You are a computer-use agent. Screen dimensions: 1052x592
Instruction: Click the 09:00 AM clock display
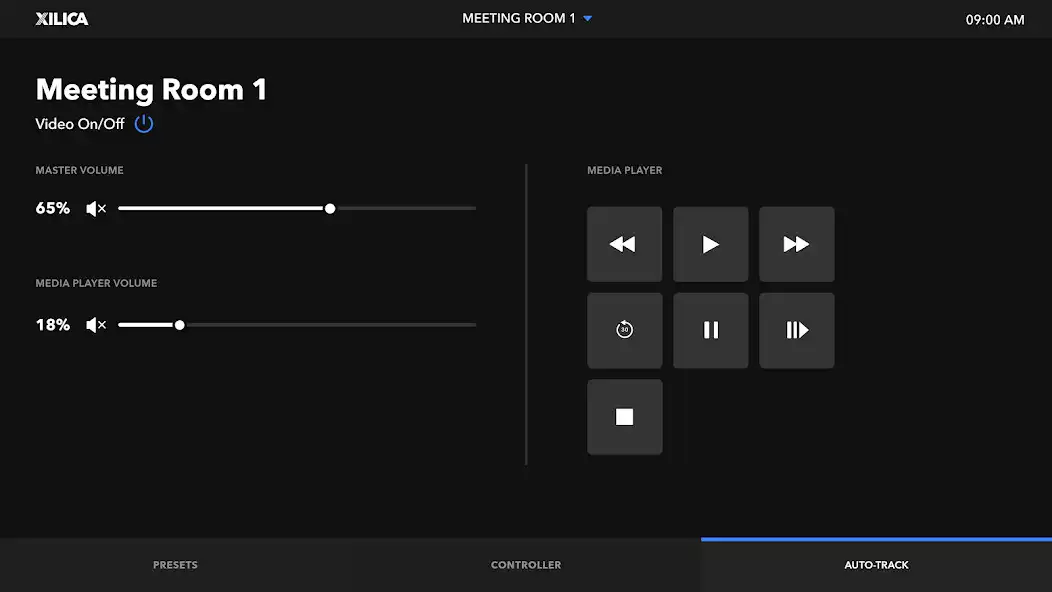(994, 20)
